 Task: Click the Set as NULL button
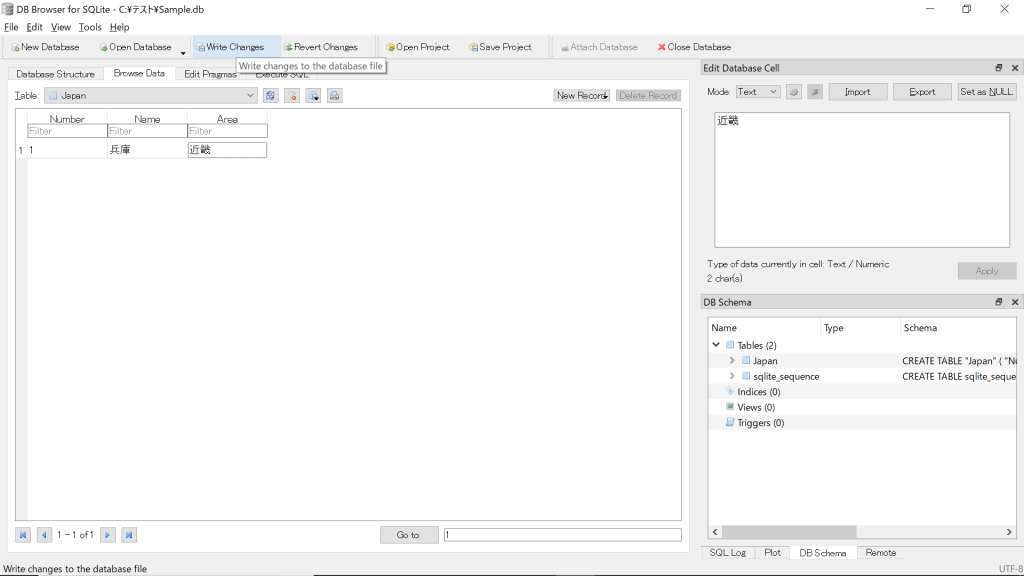point(986,92)
